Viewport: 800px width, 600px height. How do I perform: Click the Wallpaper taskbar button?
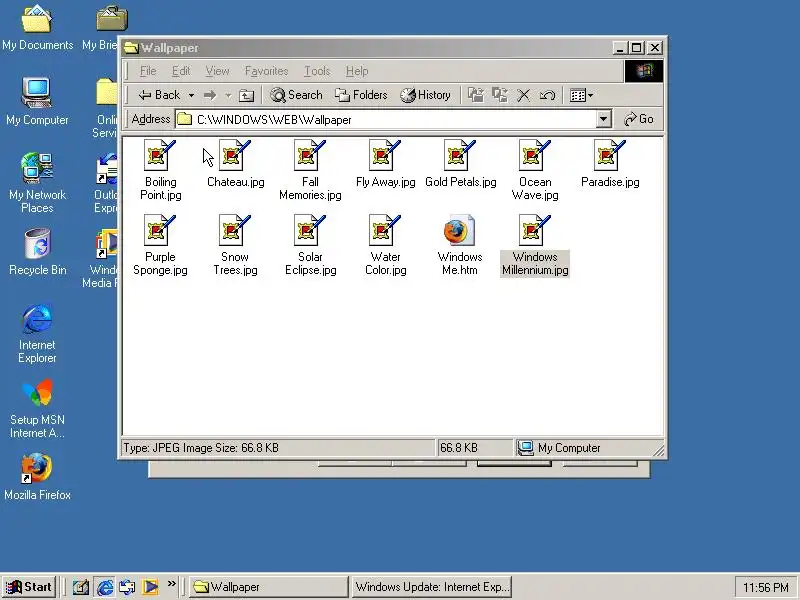tap(269, 587)
